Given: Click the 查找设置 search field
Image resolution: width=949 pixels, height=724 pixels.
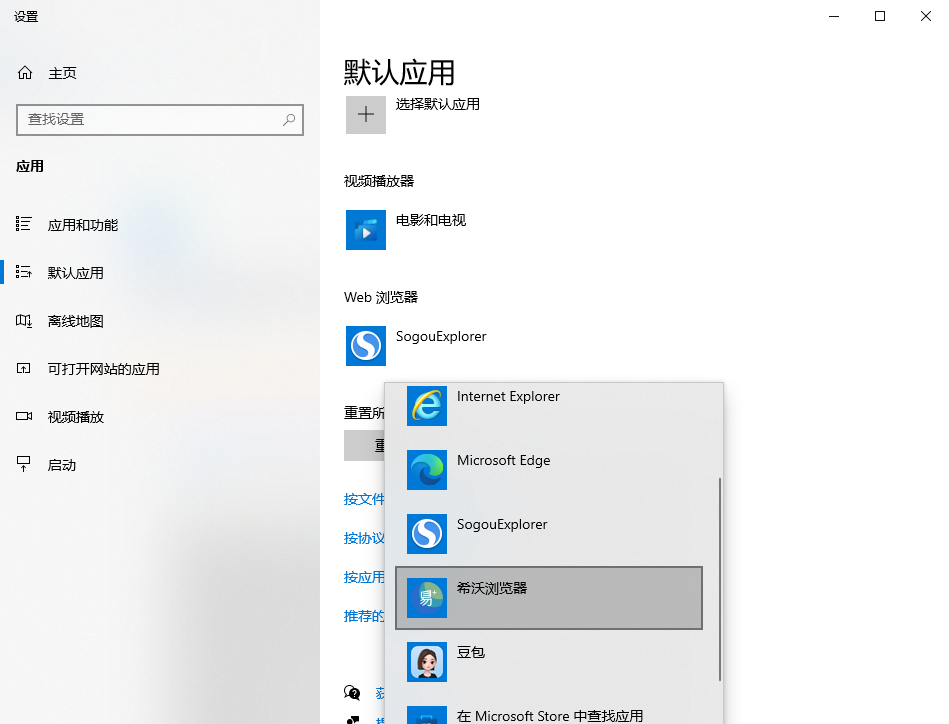Looking at the screenshot, I should click(160, 120).
